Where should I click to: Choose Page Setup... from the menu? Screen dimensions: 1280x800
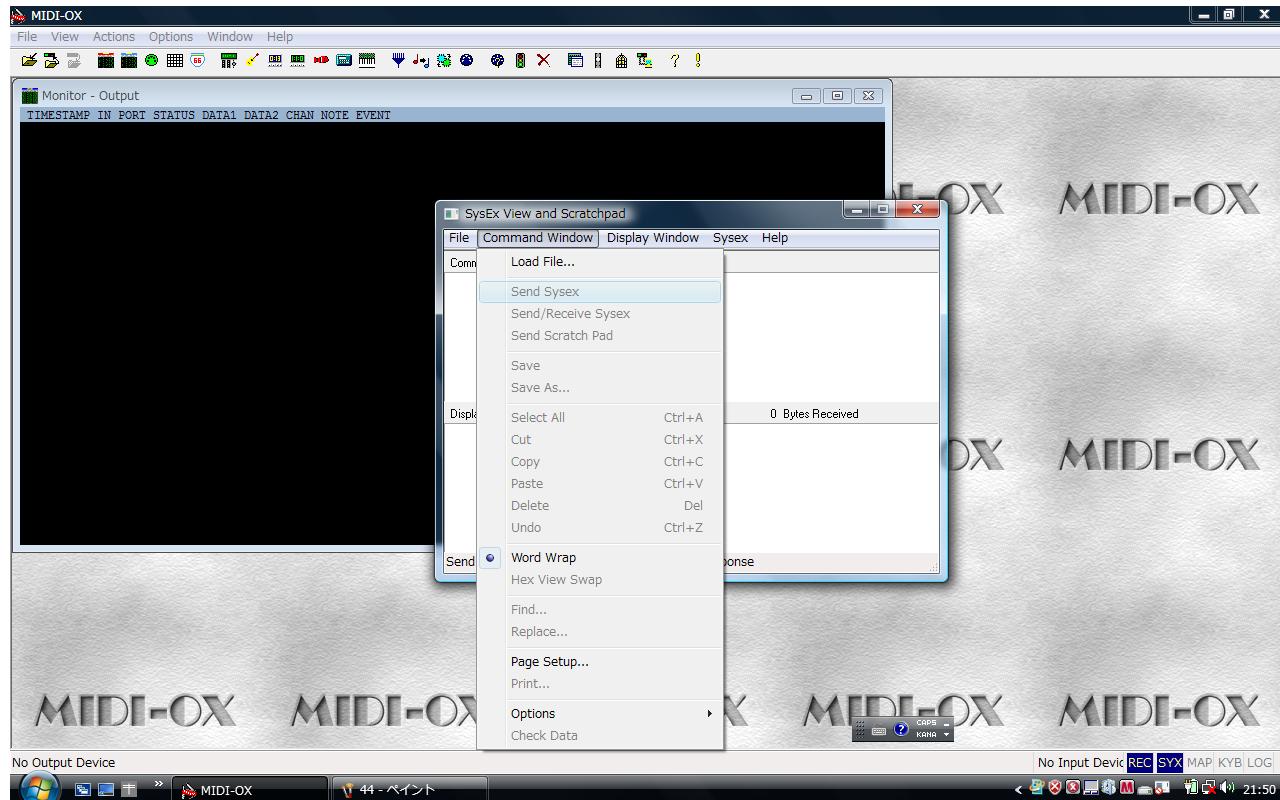[600, 662]
